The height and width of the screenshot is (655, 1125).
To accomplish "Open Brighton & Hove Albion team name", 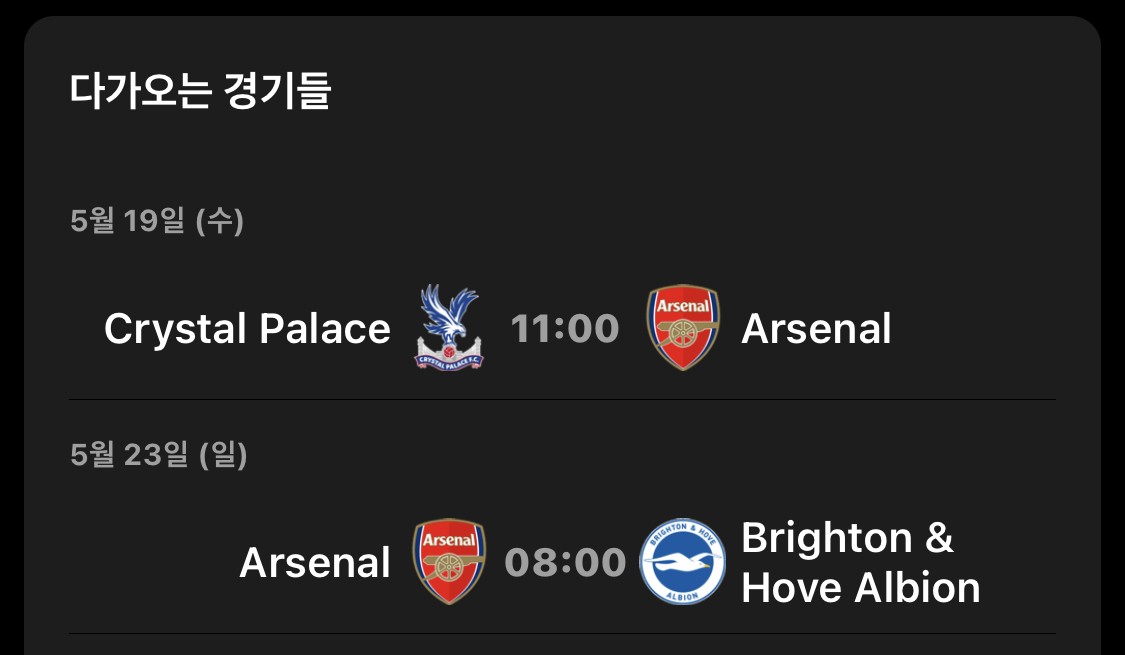I will click(860, 562).
